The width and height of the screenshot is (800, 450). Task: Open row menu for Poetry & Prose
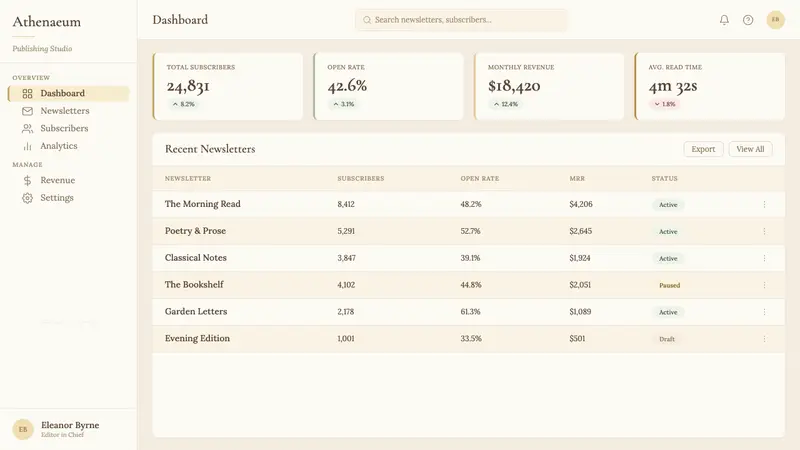[764, 231]
